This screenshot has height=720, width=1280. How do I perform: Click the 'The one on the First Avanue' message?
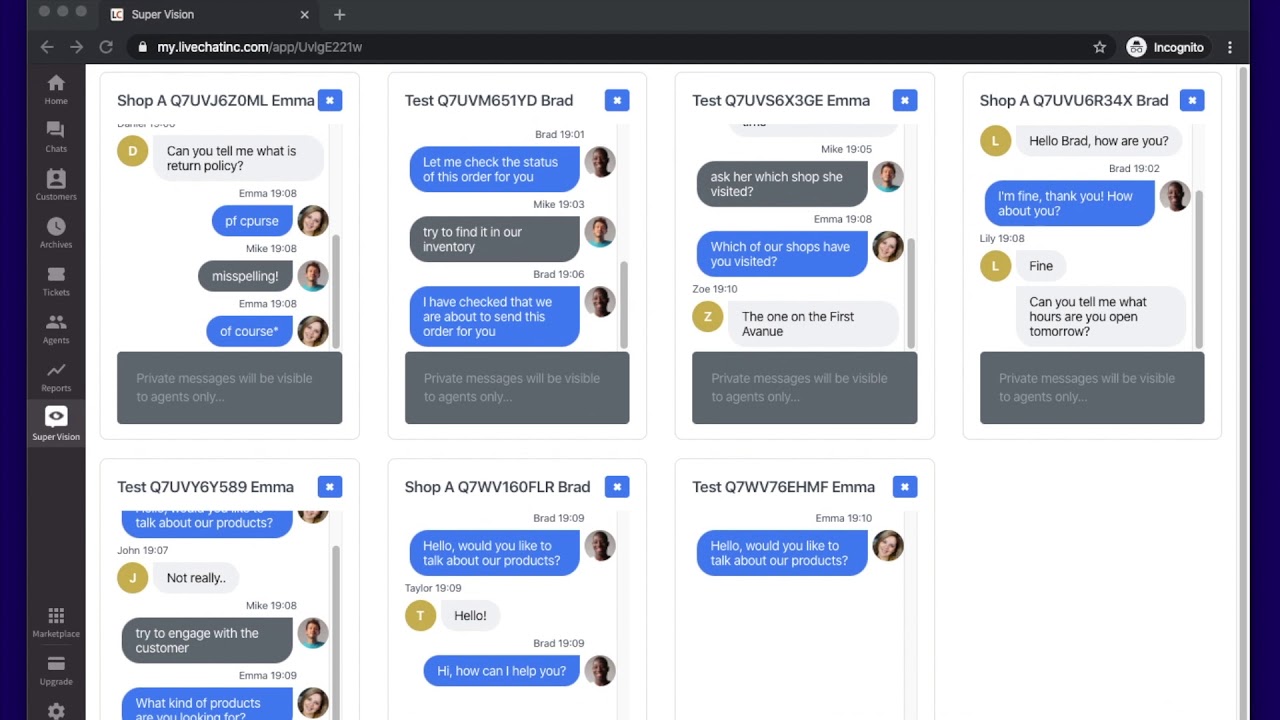click(x=813, y=324)
